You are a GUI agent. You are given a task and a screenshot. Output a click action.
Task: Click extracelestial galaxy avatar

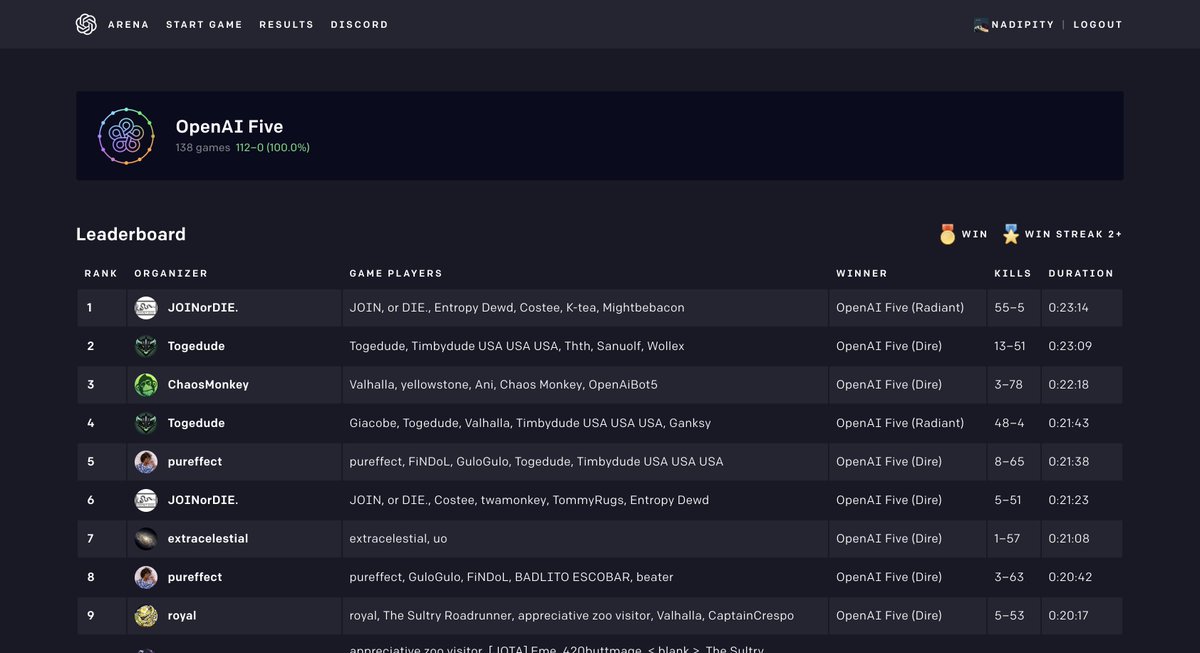click(x=146, y=539)
